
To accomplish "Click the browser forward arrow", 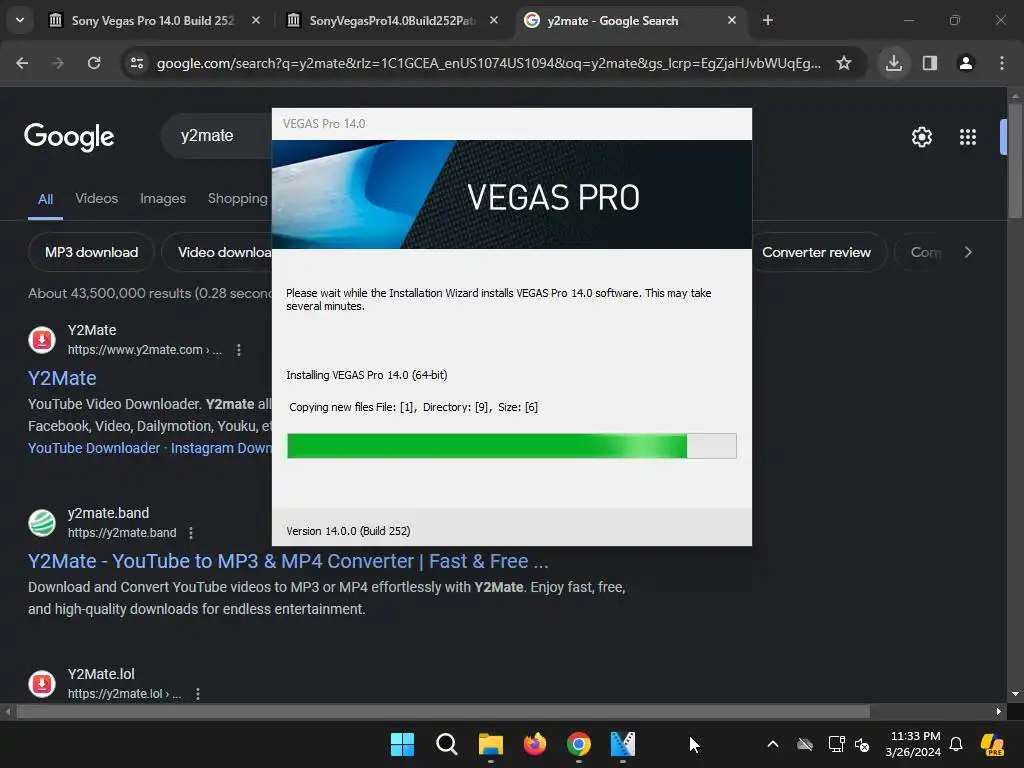I will (x=58, y=63).
